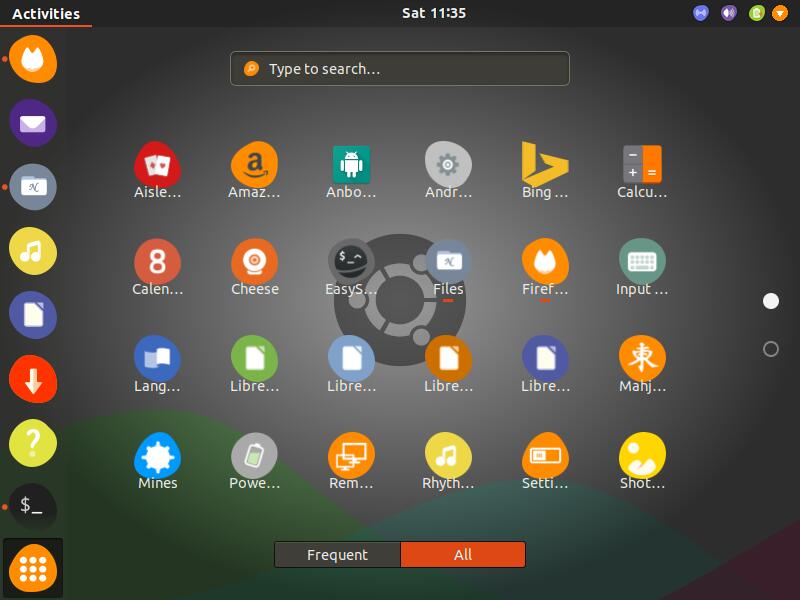Open Help from the dock
800x600 pixels.
pyautogui.click(x=33, y=443)
